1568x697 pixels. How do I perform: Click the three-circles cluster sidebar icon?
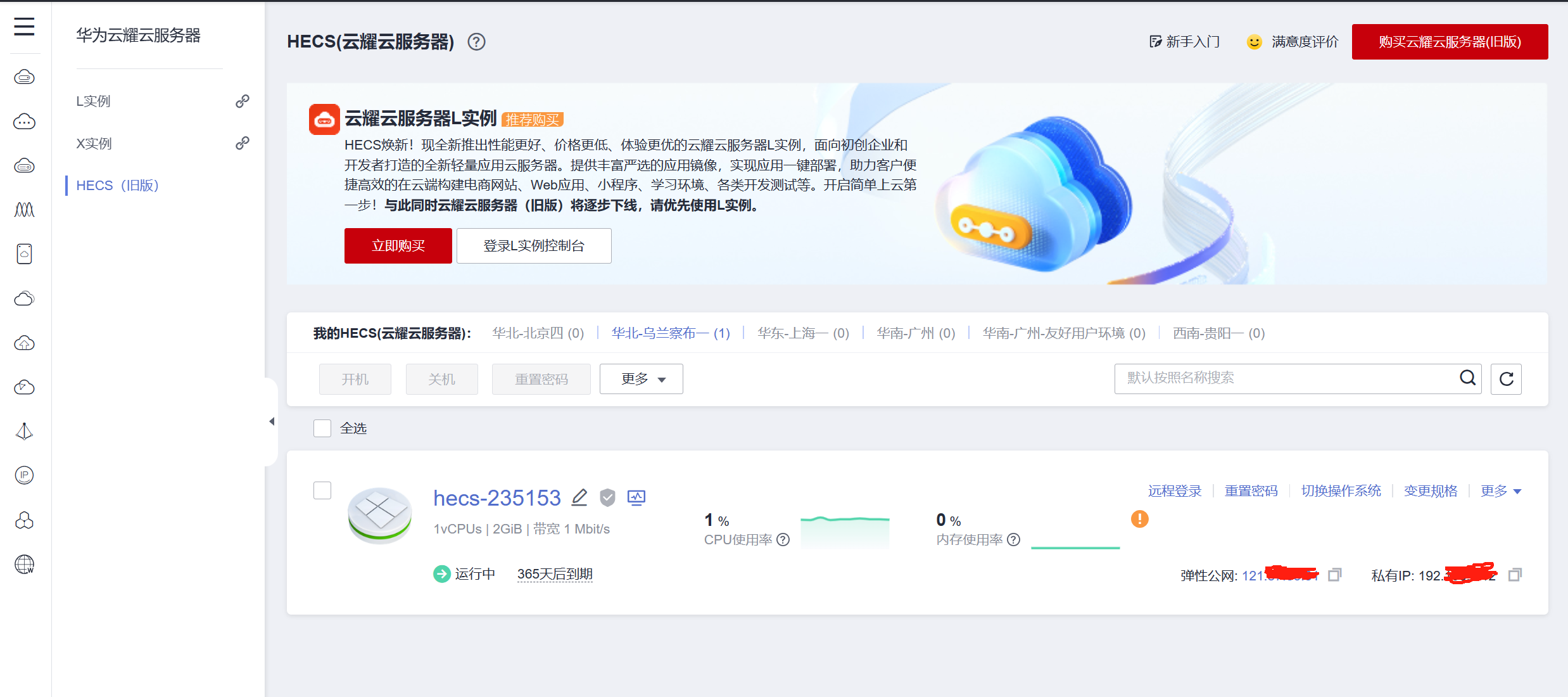(x=24, y=520)
